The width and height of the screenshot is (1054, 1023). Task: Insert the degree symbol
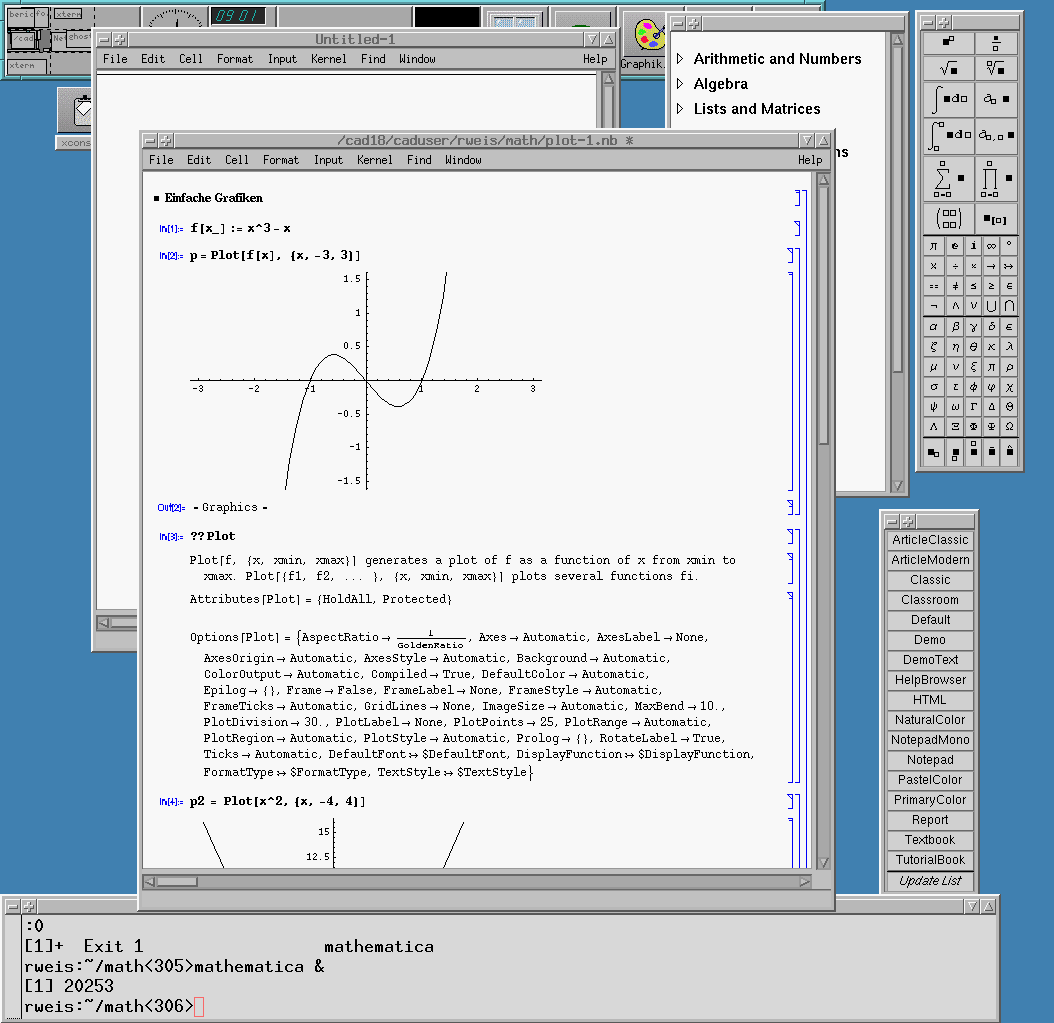[1009, 246]
